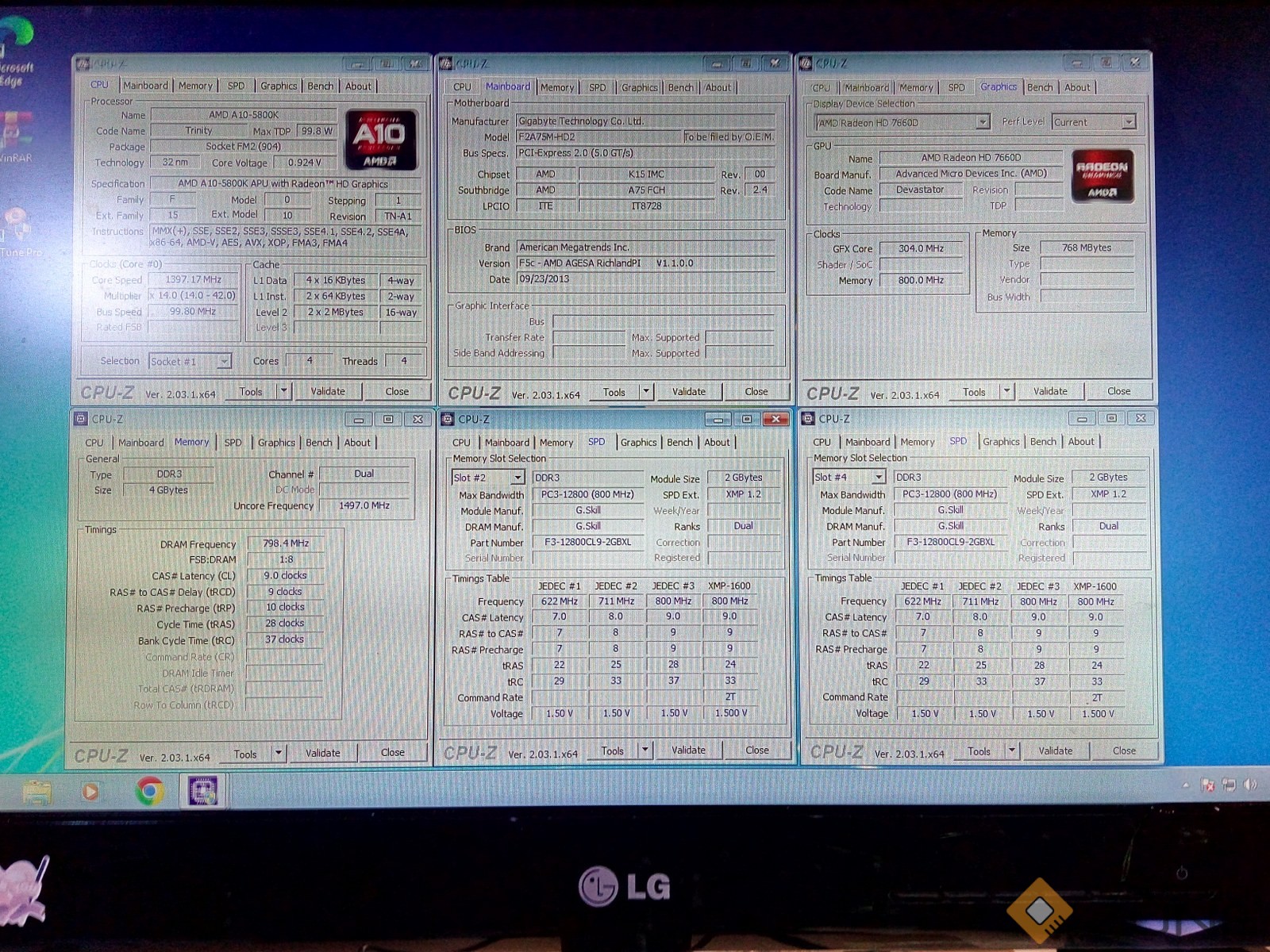This screenshot has height=952, width=1270.
Task: Switch to CPU tab in Slot #2 window
Action: 461,443
